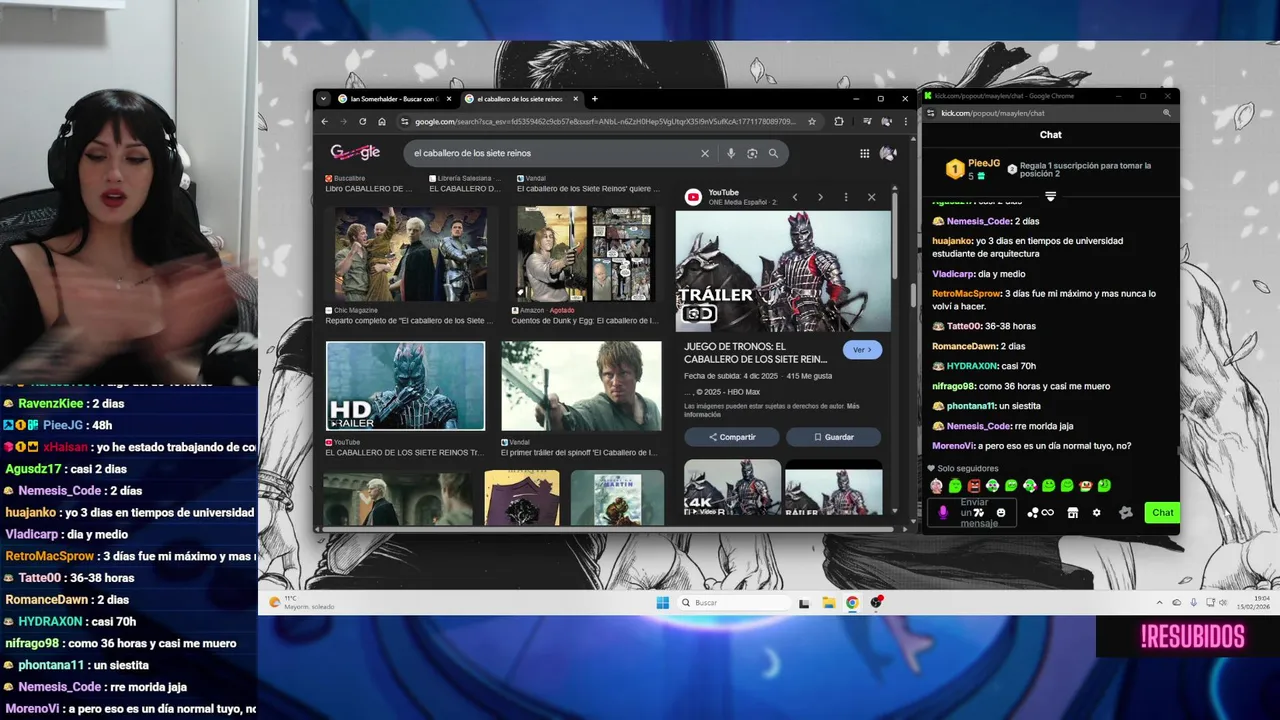Open the Kick shop icon
Image resolution: width=1280 pixels, height=720 pixels.
(x=1073, y=512)
